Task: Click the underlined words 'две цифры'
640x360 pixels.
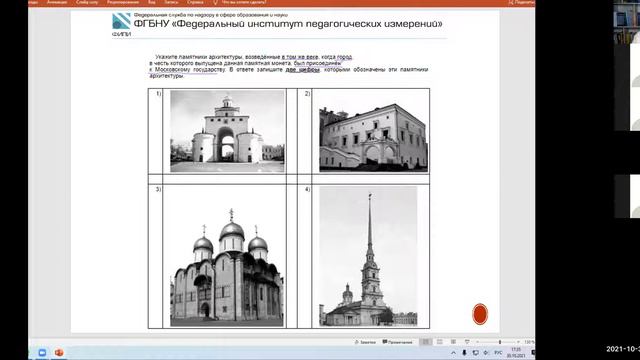Action: (x=302, y=70)
